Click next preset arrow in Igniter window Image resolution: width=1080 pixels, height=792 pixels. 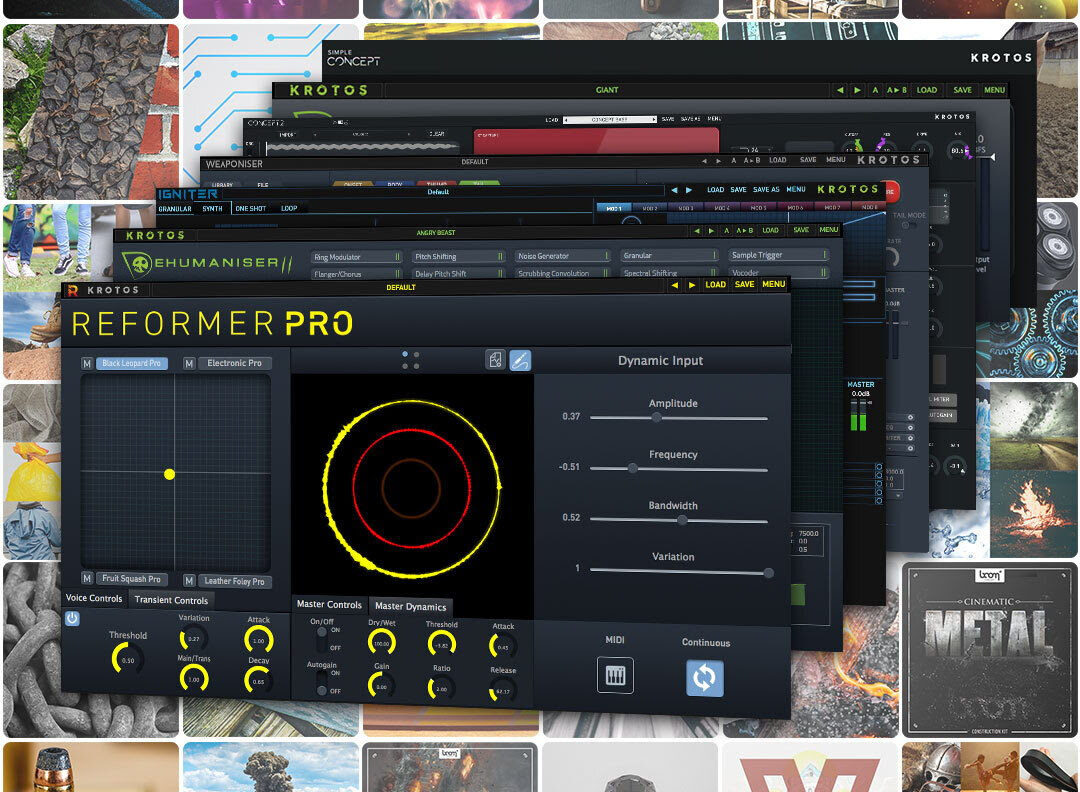click(x=689, y=190)
